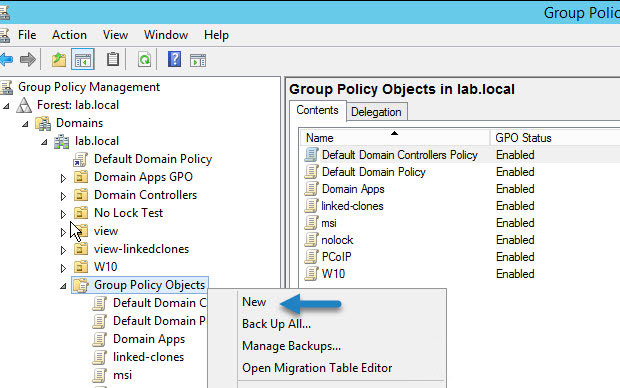The image size is (620, 388).
Task: Choose New from the context menu
Action: point(254,302)
